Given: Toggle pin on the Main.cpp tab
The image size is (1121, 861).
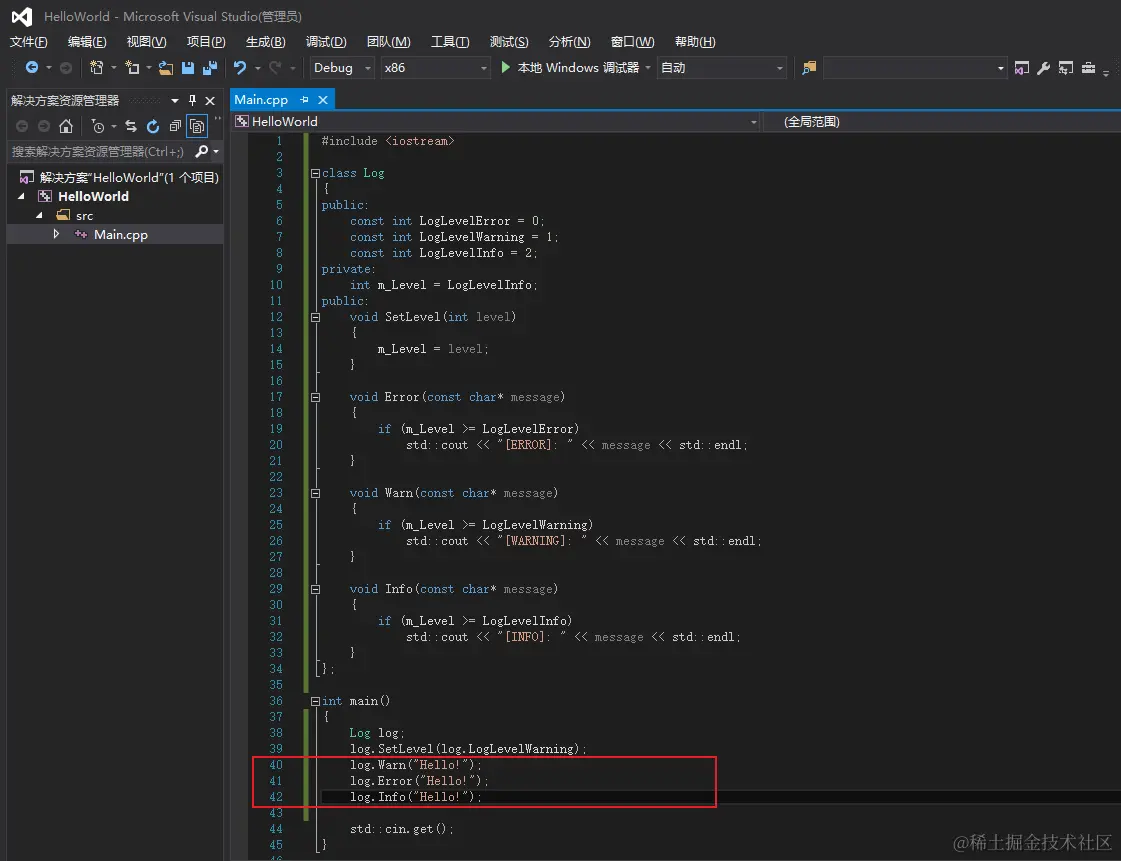Looking at the screenshot, I should (x=304, y=100).
